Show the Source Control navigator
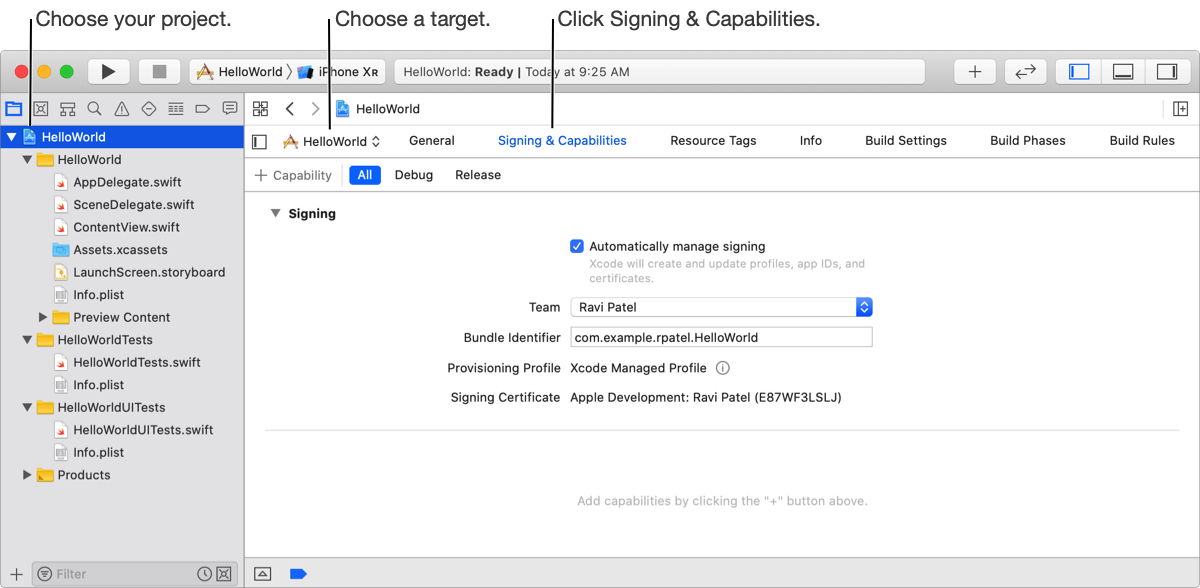The image size is (1200, 588). tap(41, 108)
